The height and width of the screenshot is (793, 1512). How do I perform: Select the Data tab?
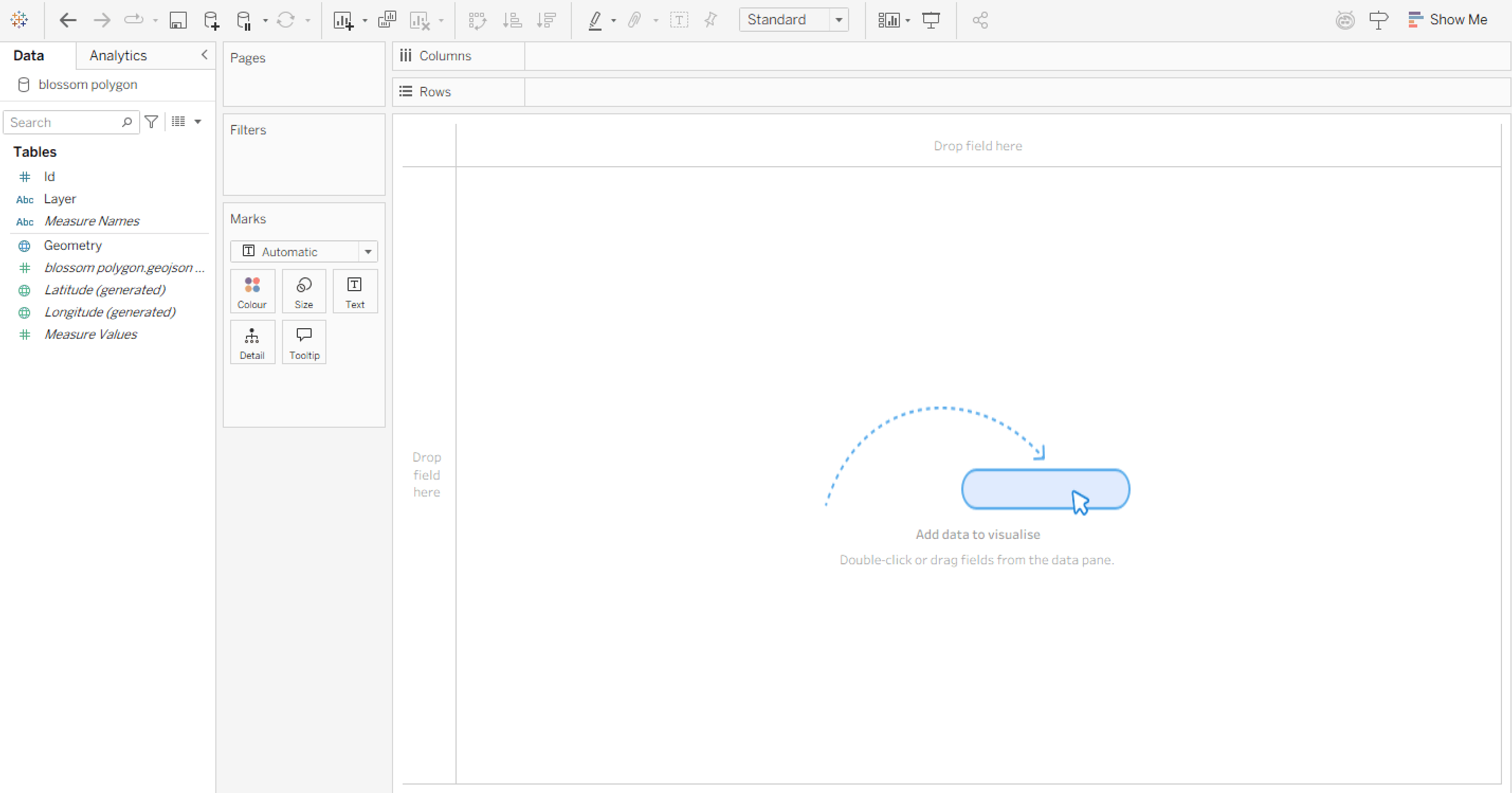29,55
